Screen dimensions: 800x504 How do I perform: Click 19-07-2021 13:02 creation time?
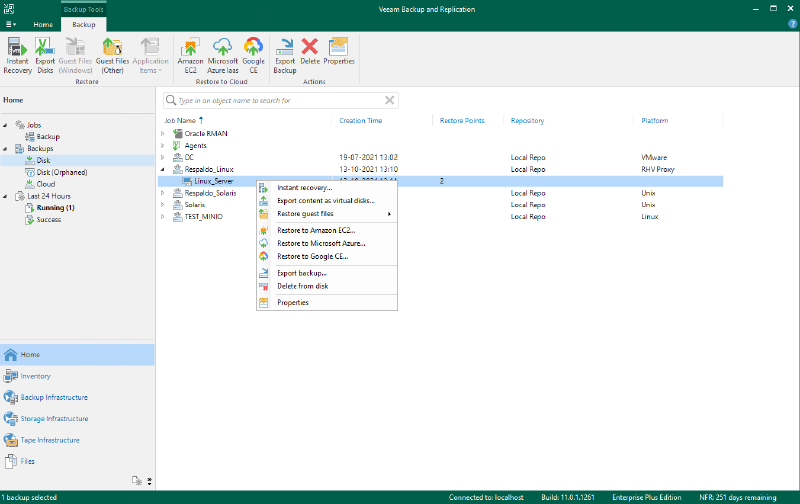click(368, 157)
